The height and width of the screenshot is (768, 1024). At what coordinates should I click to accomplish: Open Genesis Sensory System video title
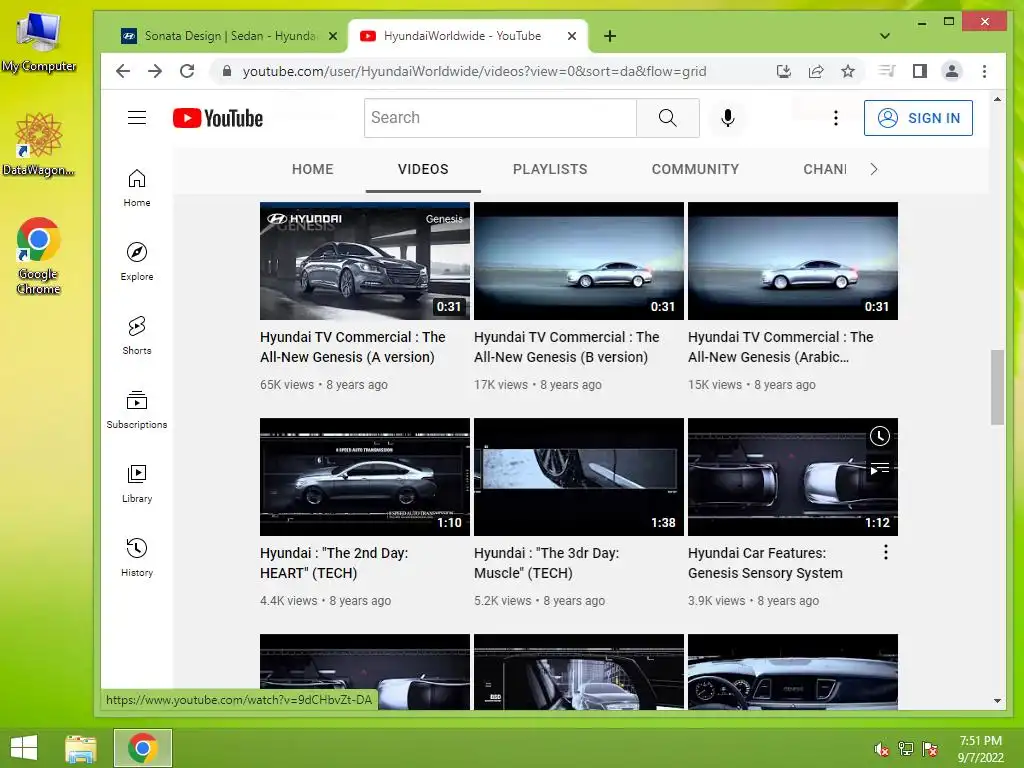pyautogui.click(x=765, y=563)
